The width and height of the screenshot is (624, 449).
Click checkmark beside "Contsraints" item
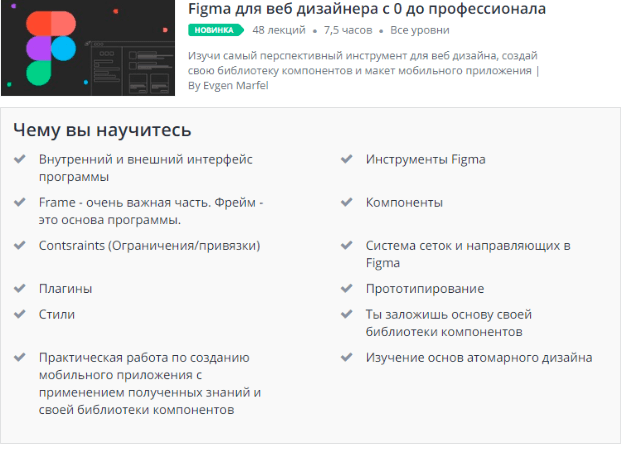point(20,245)
